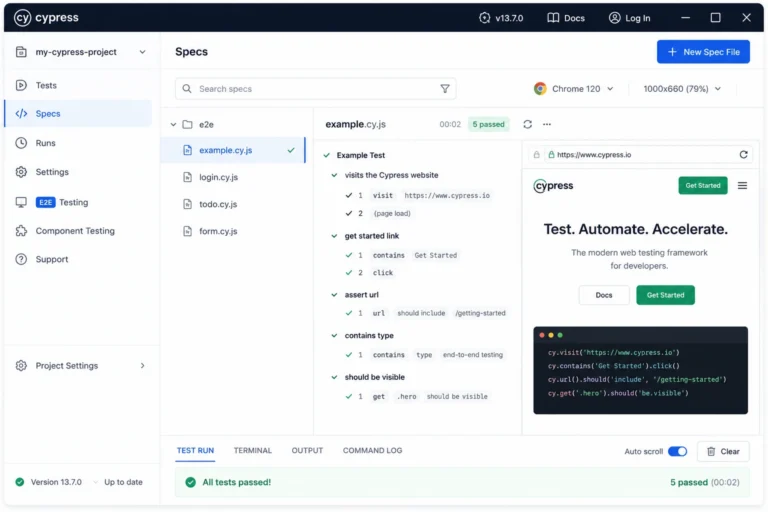Collapse the e2e folder

coord(173,124)
